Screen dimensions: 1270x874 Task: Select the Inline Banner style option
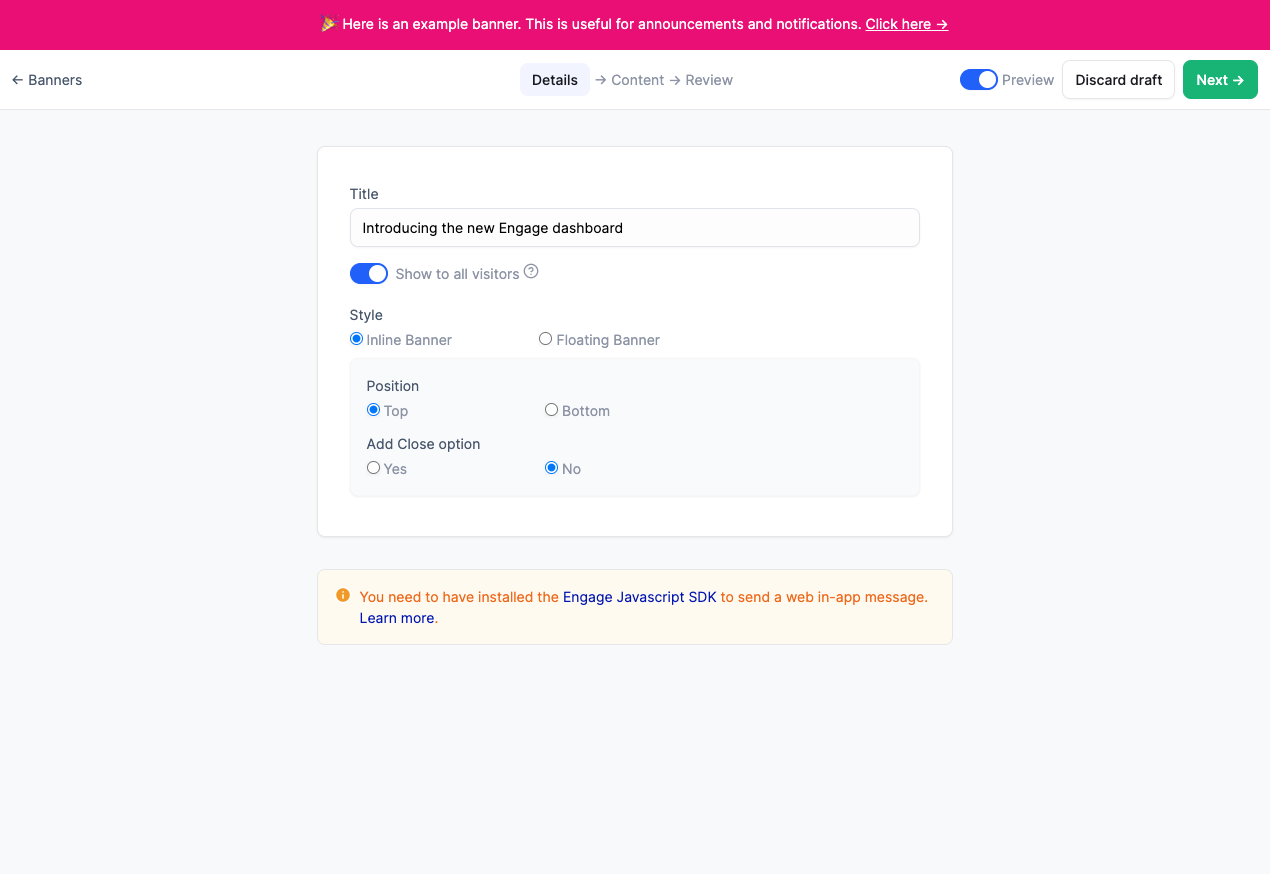(356, 339)
